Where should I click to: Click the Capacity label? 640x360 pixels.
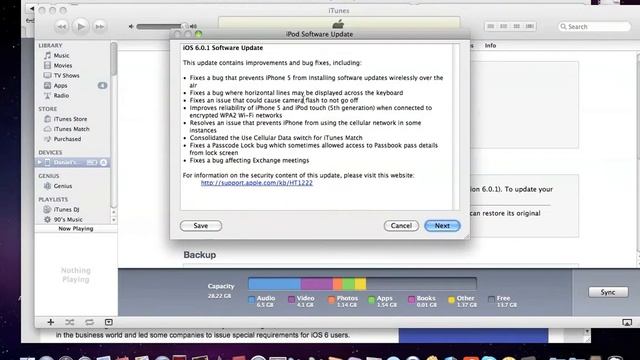(x=221, y=286)
